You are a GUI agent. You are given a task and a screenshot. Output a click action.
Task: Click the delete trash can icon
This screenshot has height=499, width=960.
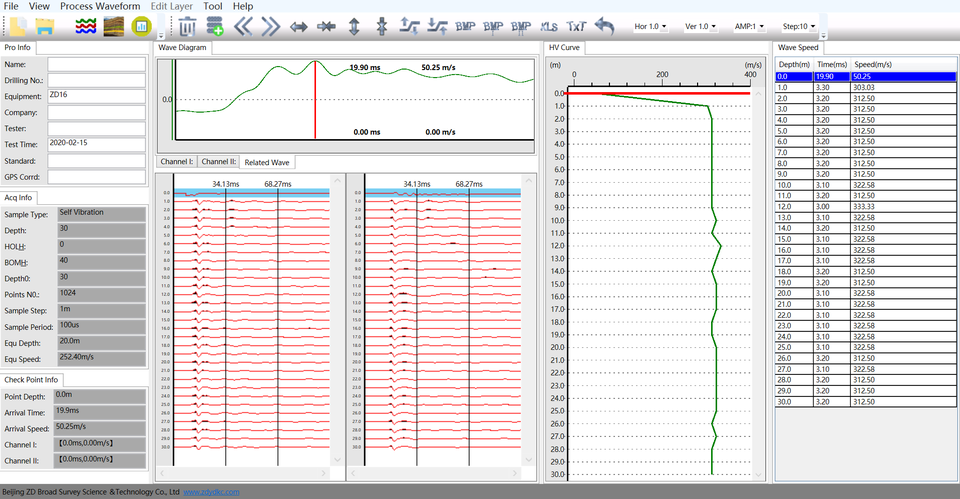(187, 26)
